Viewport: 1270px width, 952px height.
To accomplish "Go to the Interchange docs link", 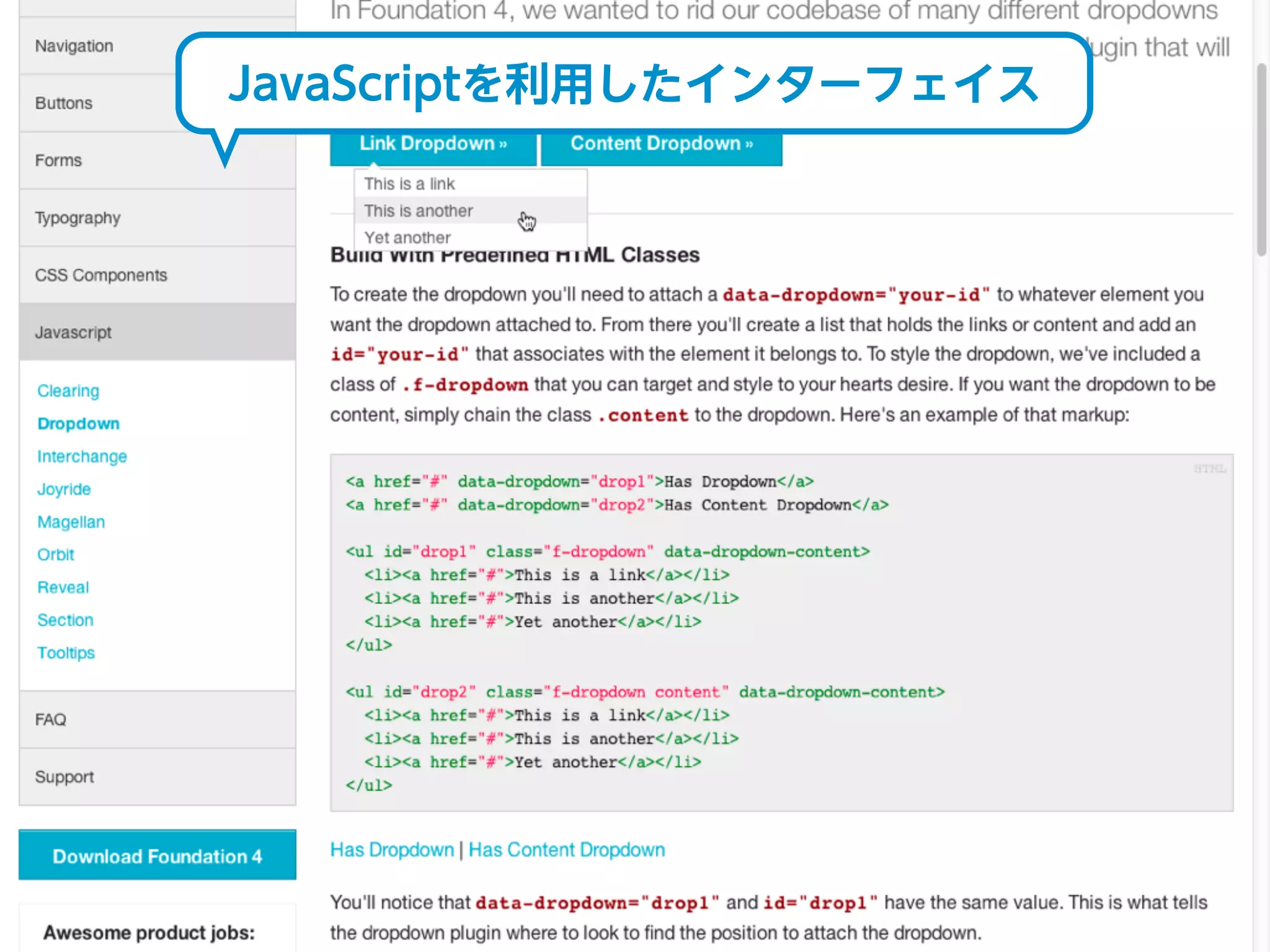I will 82,456.
